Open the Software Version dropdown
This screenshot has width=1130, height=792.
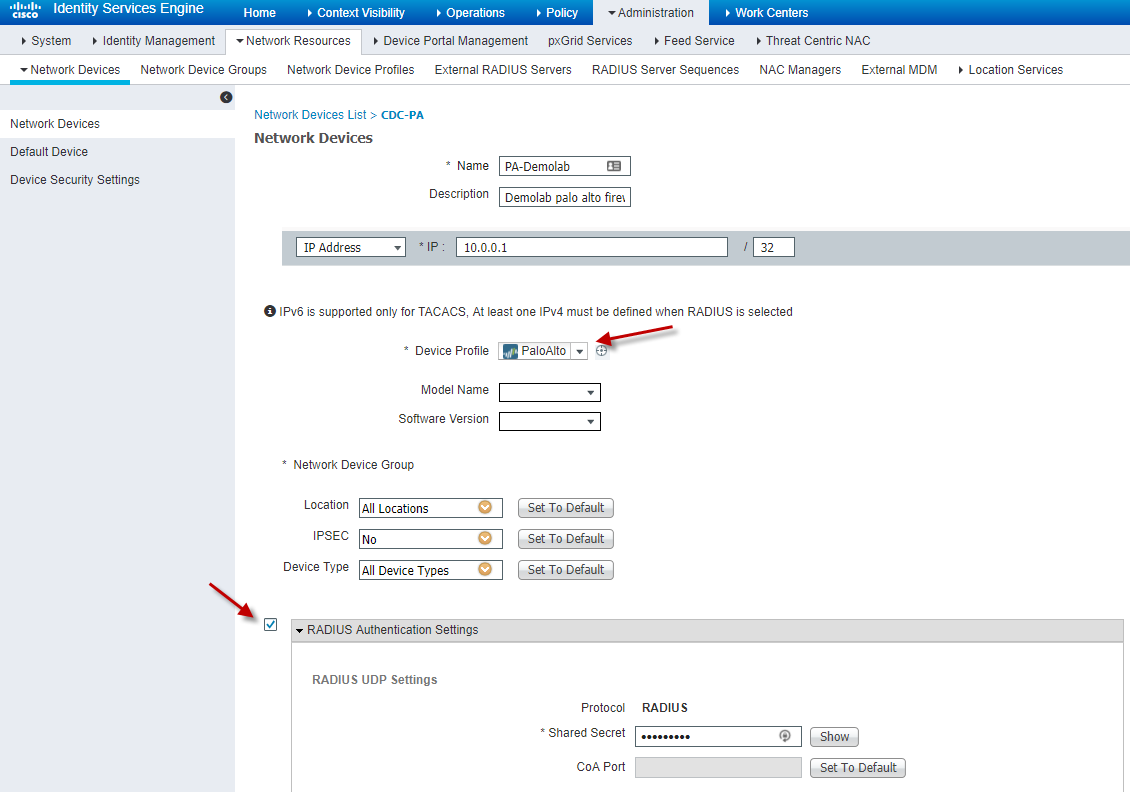point(550,421)
